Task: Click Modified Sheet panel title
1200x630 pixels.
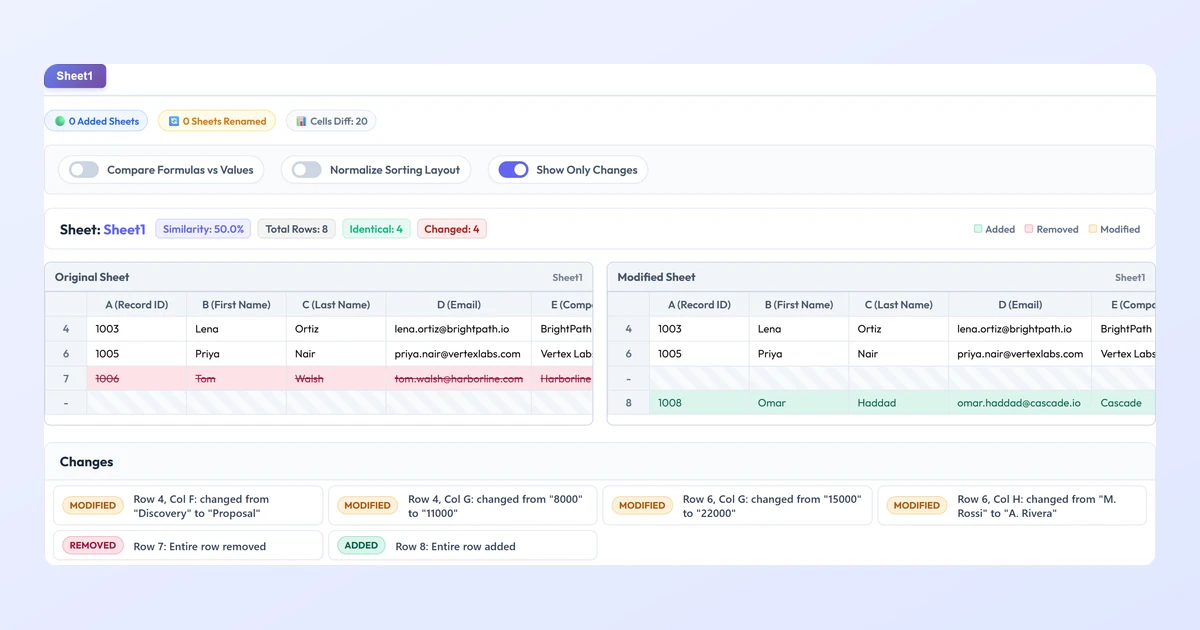Action: coord(656,277)
